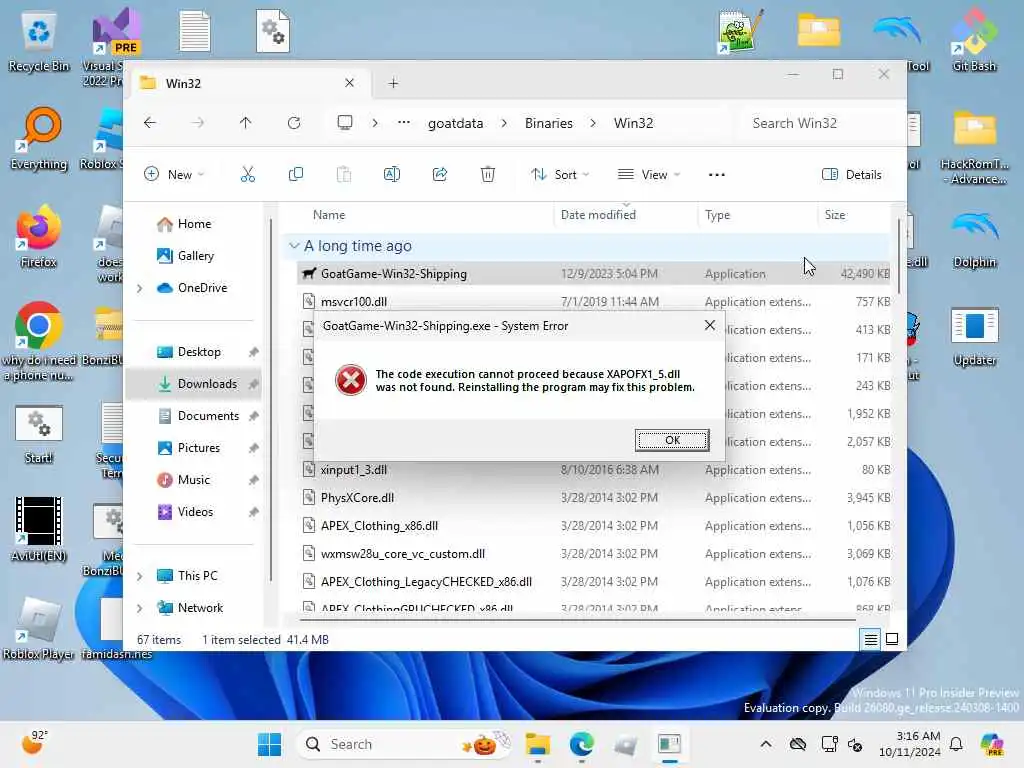Add a new Explorer tab
The height and width of the screenshot is (768, 1024).
[x=393, y=84]
